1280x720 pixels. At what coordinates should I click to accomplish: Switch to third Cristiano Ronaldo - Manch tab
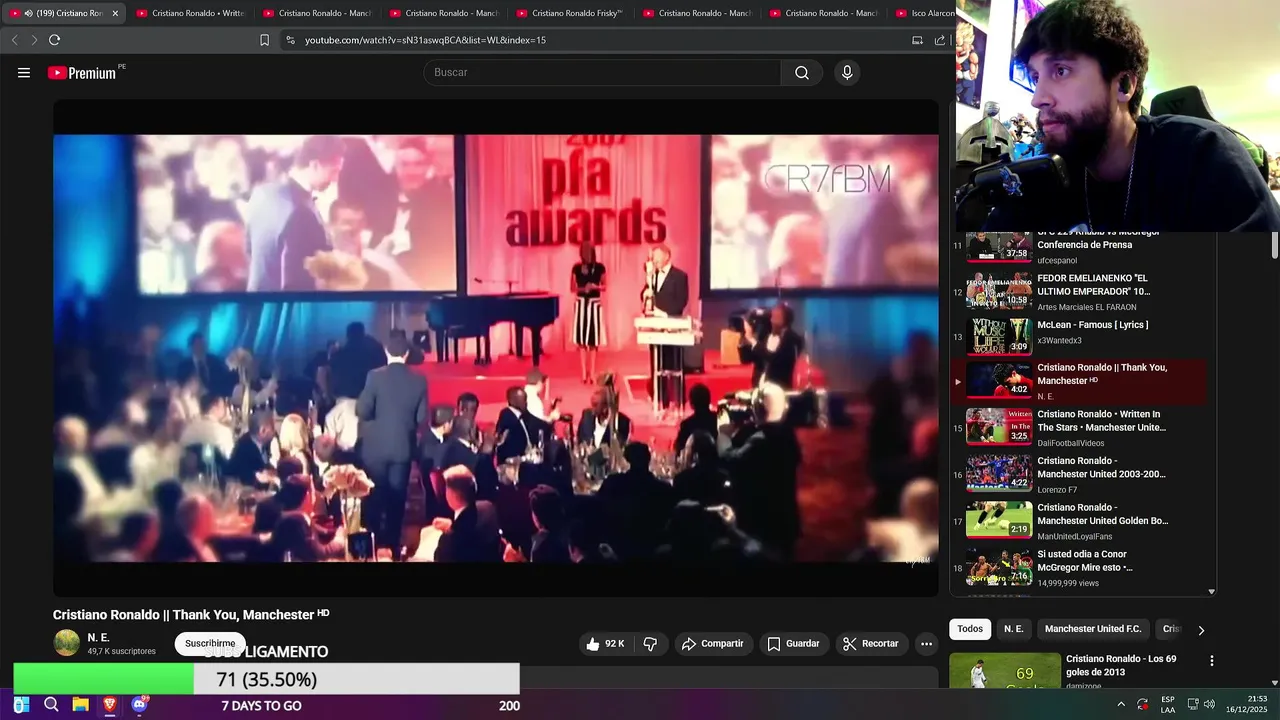[697, 13]
